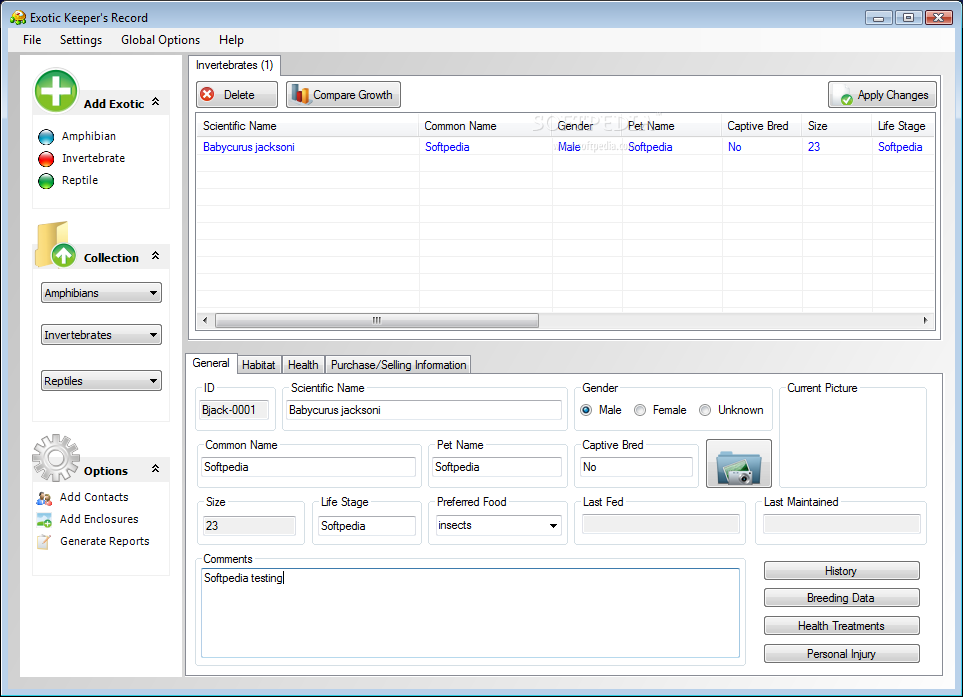
Task: Open the Invertebrates collection dropdown
Action: click(x=101, y=335)
